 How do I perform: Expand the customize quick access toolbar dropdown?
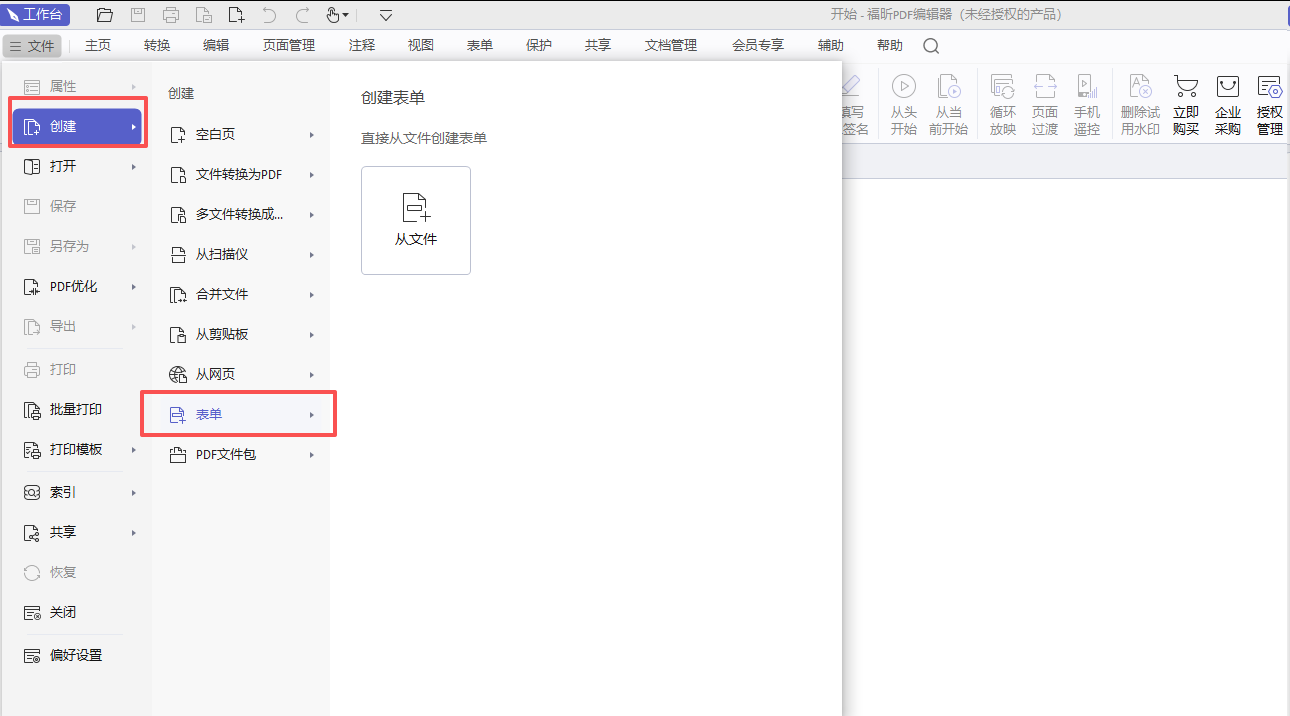(x=386, y=15)
